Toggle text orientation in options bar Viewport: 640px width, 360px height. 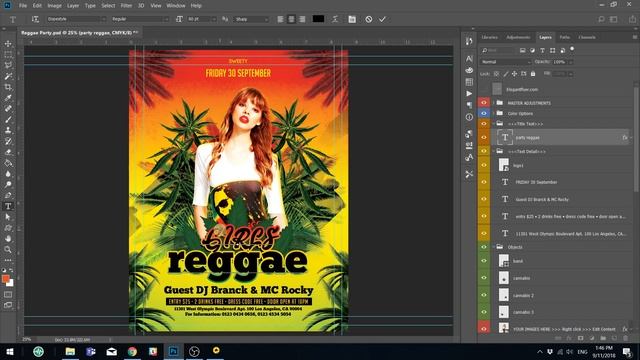coord(35,19)
